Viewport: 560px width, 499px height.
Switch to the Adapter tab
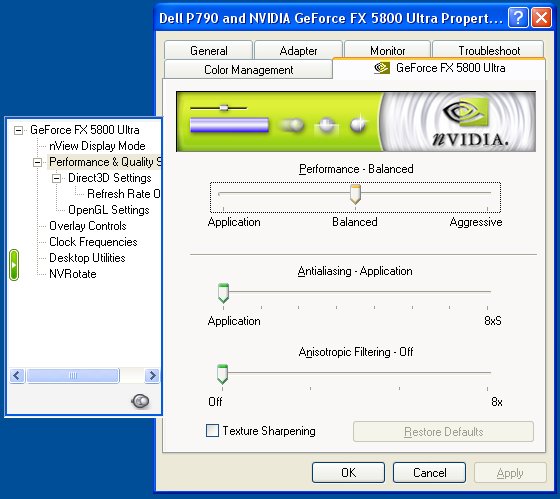298,50
